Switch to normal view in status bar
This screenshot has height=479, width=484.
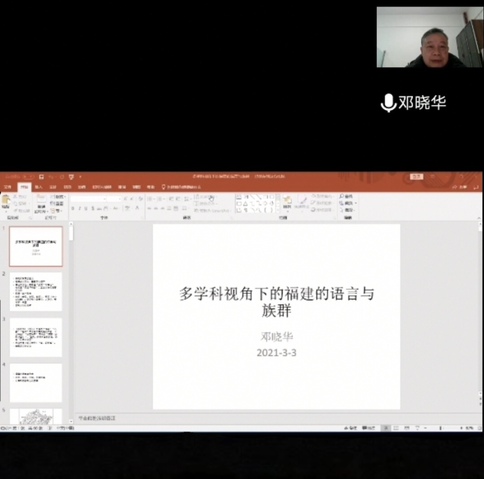pos(386,428)
